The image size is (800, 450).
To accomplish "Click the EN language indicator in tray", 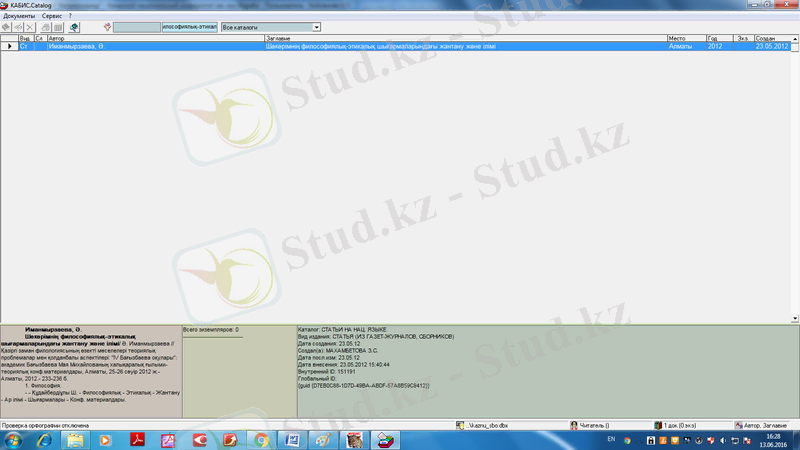I will [611, 439].
